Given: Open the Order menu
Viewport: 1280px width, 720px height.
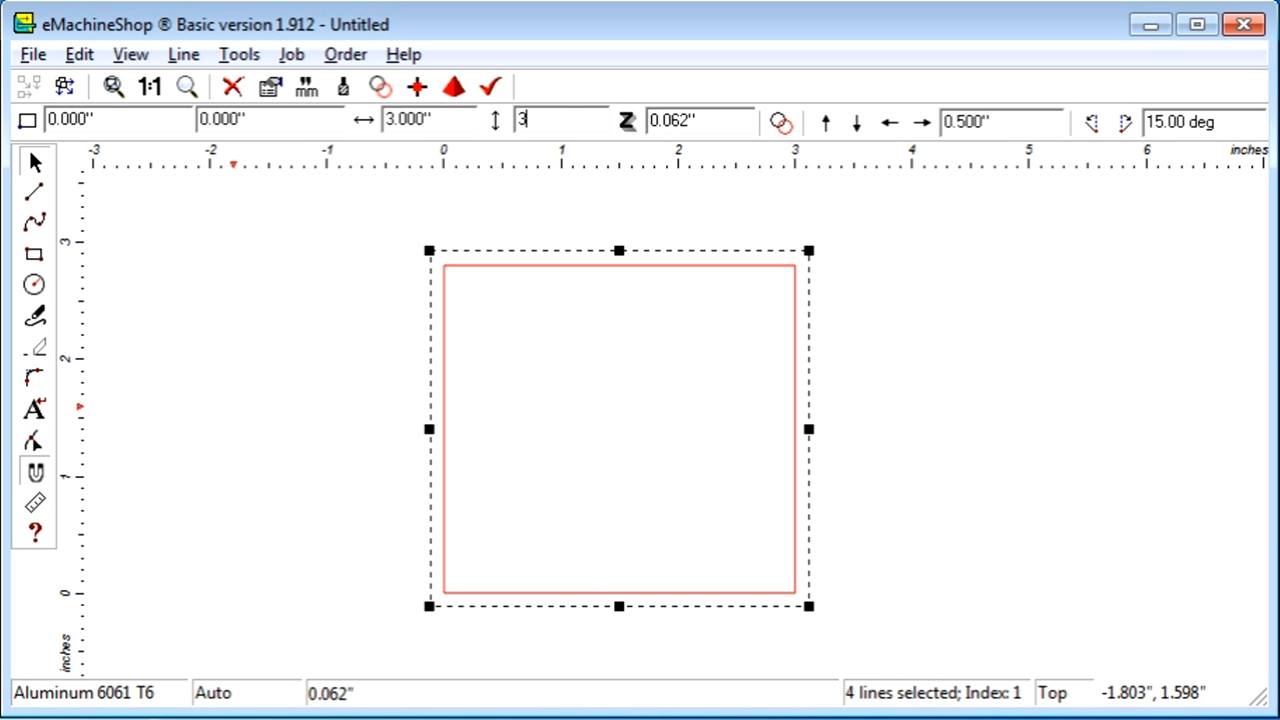Looking at the screenshot, I should click(345, 55).
